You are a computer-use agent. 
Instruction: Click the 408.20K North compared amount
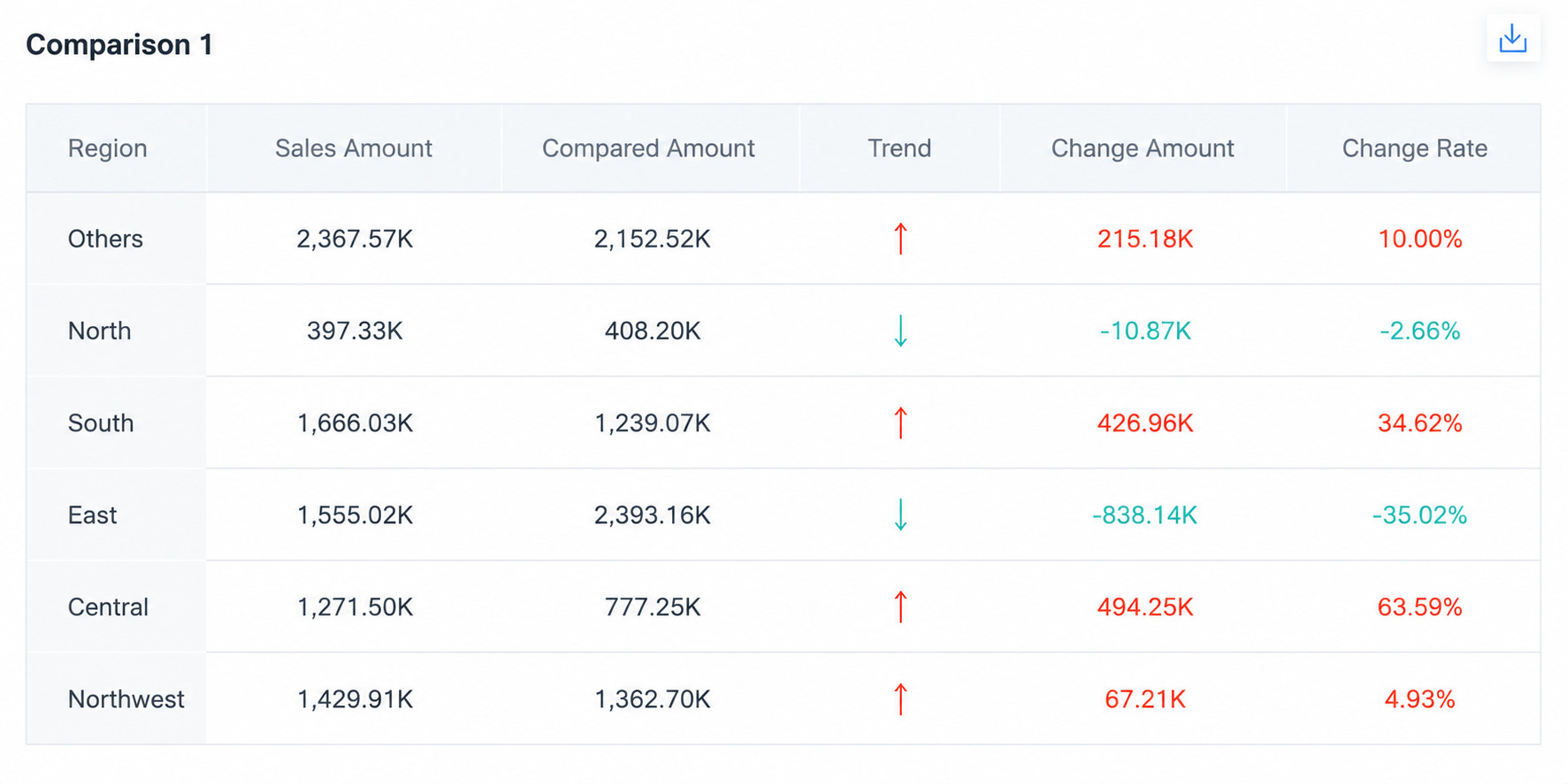coord(653,331)
